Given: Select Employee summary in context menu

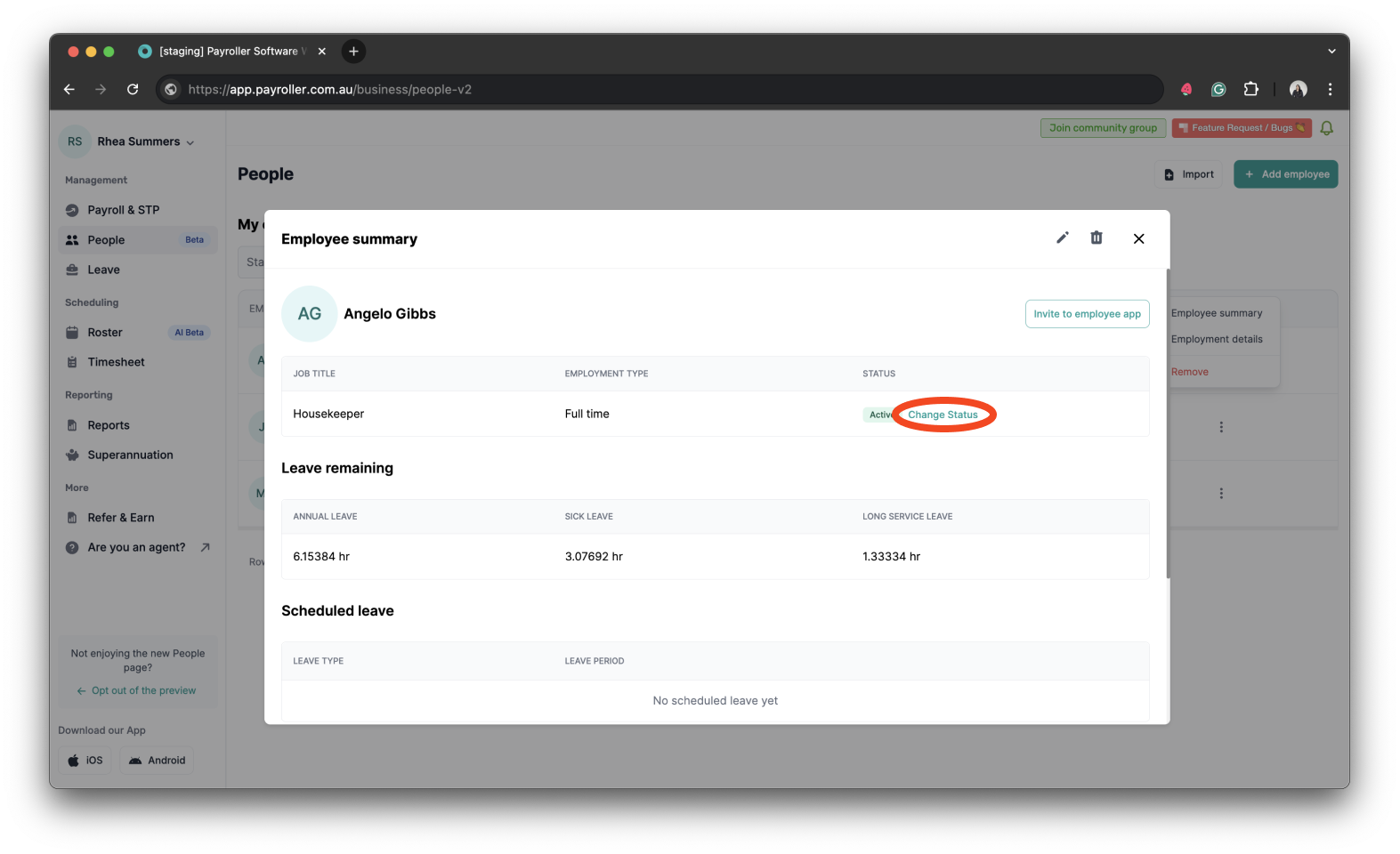Looking at the screenshot, I should pos(1217,313).
